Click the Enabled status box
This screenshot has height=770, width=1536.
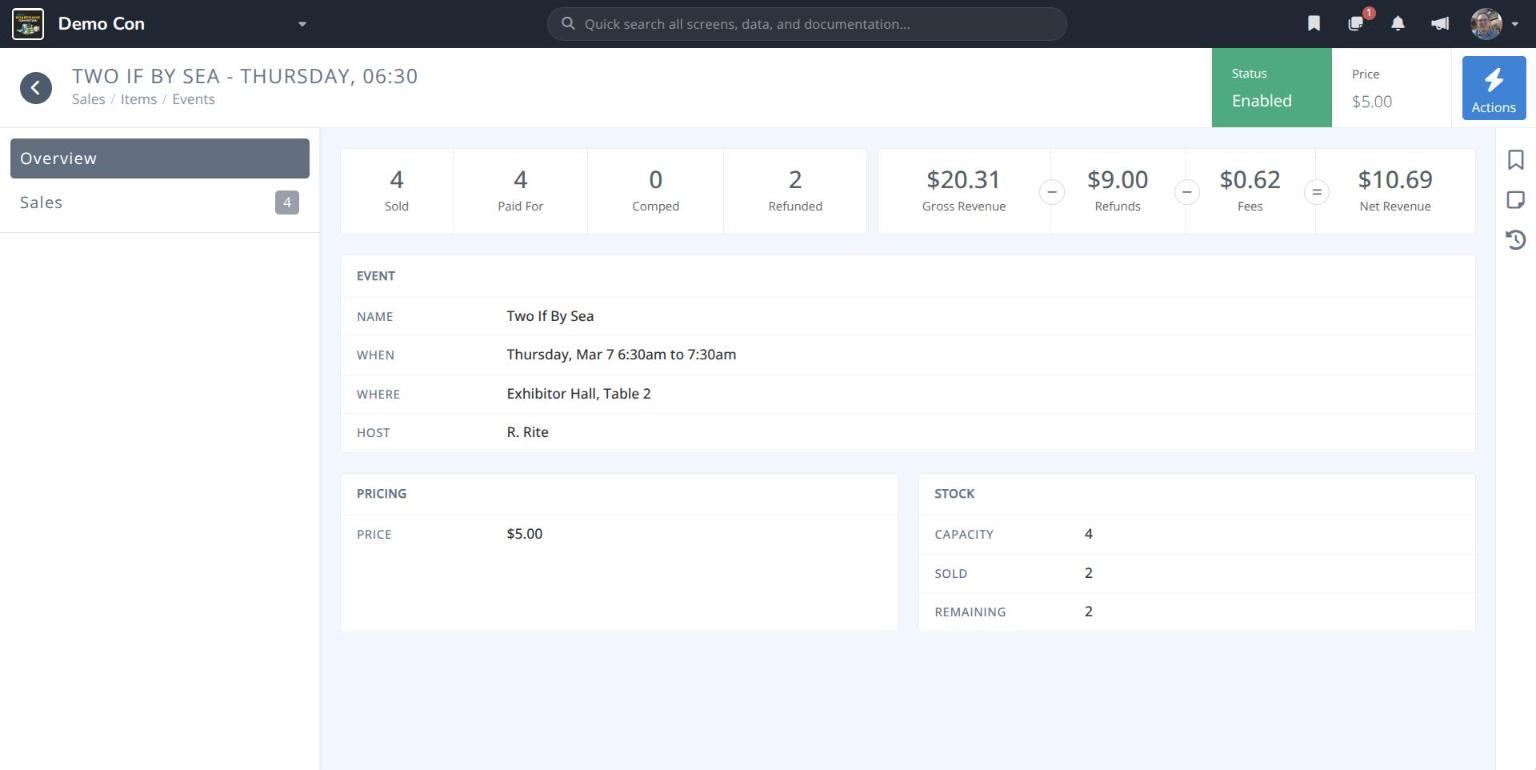coord(1272,88)
